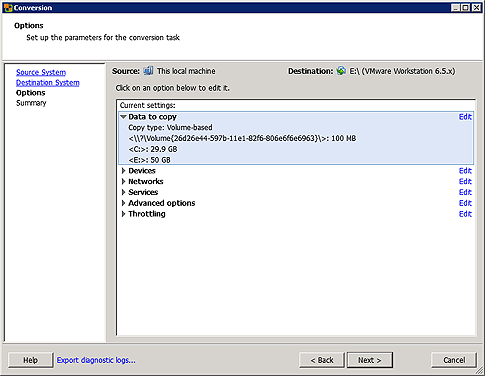Expand the Services section
Viewport: 485px width, 376px height.
point(123,192)
